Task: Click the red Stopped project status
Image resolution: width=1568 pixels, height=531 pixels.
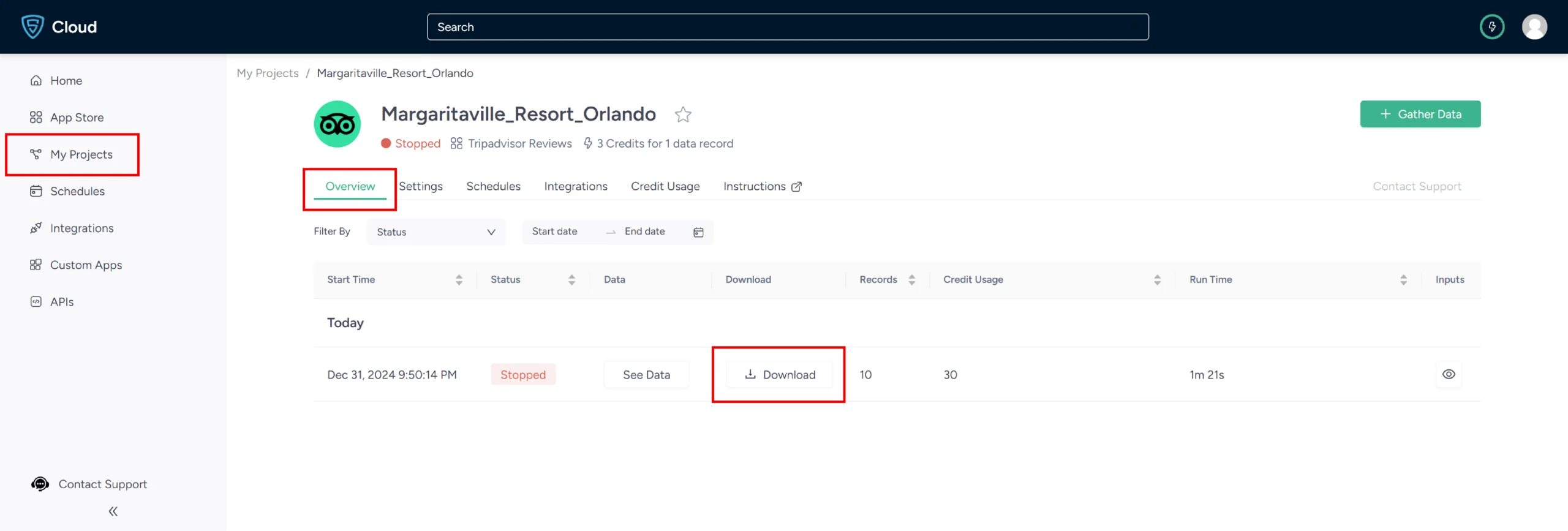Action: click(410, 143)
